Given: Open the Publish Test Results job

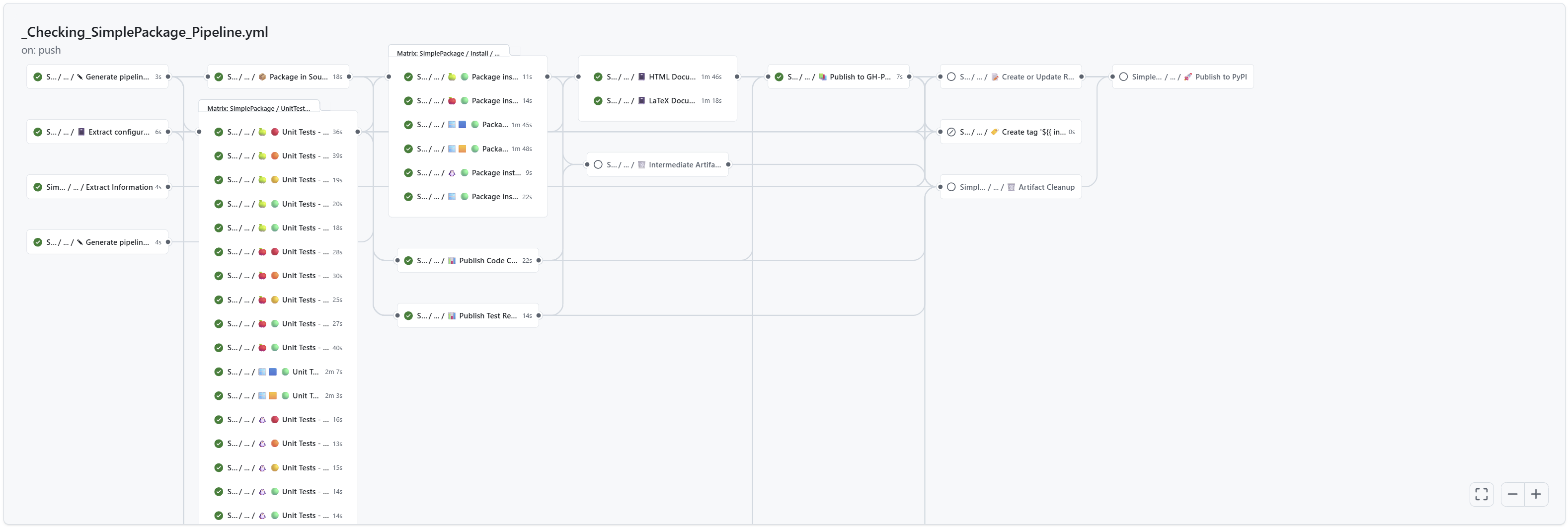Looking at the screenshot, I should tap(487, 315).
